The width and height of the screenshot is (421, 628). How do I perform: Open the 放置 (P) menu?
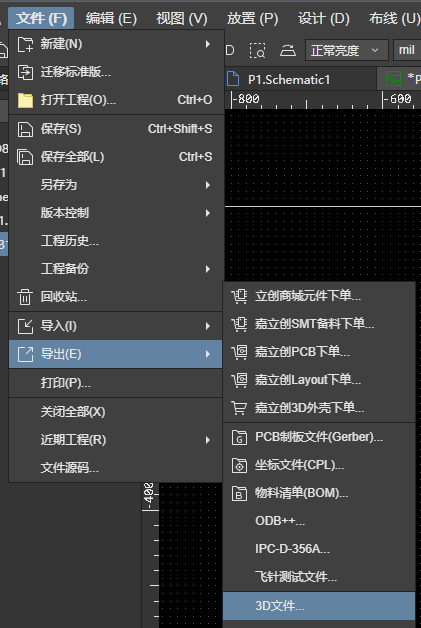[252, 18]
